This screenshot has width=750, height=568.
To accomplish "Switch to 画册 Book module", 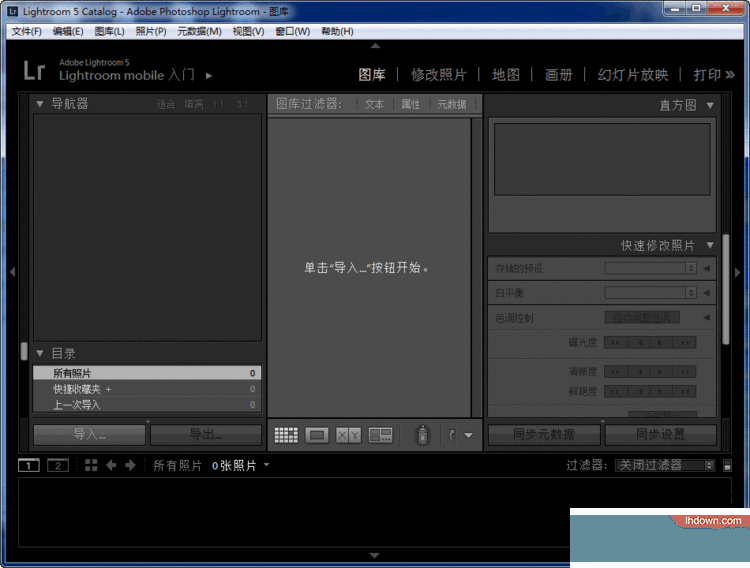I will pyautogui.click(x=558, y=75).
